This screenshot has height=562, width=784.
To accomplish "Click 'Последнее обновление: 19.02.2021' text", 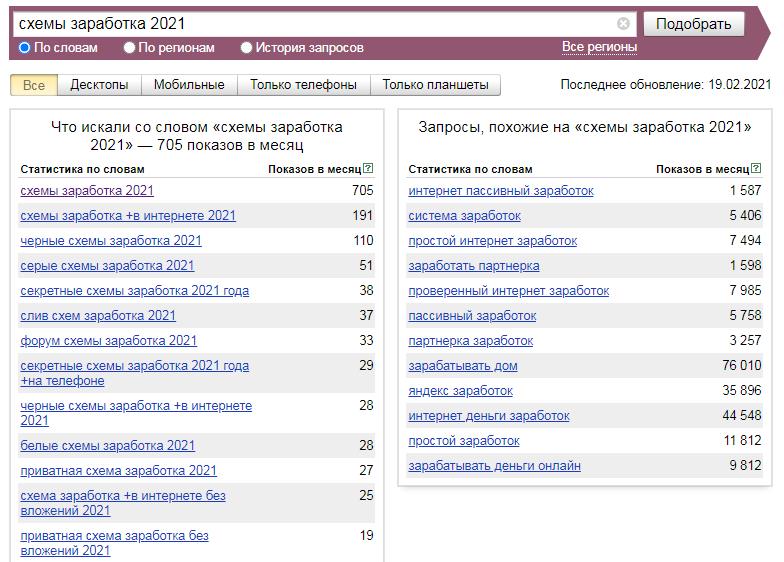I will [x=666, y=84].
